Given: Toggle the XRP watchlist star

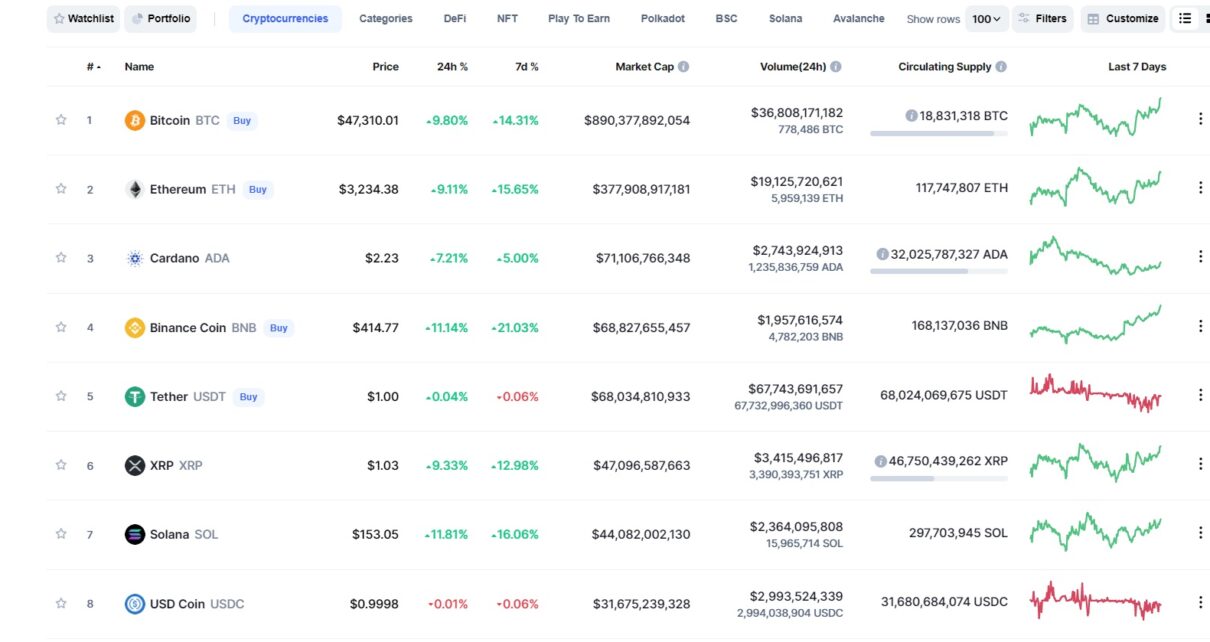Looking at the screenshot, I should tap(61, 465).
